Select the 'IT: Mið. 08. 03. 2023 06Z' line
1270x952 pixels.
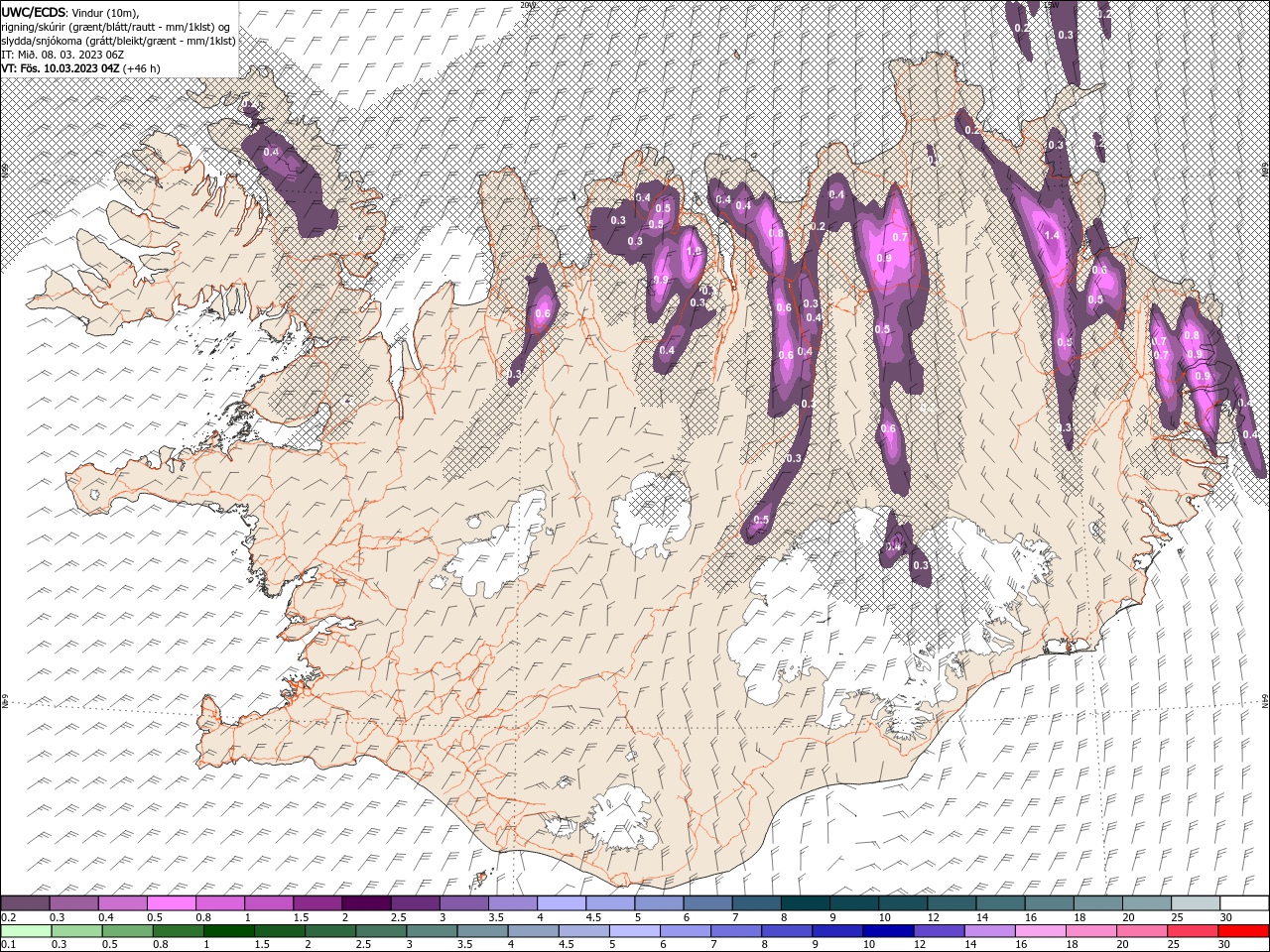tap(64, 55)
